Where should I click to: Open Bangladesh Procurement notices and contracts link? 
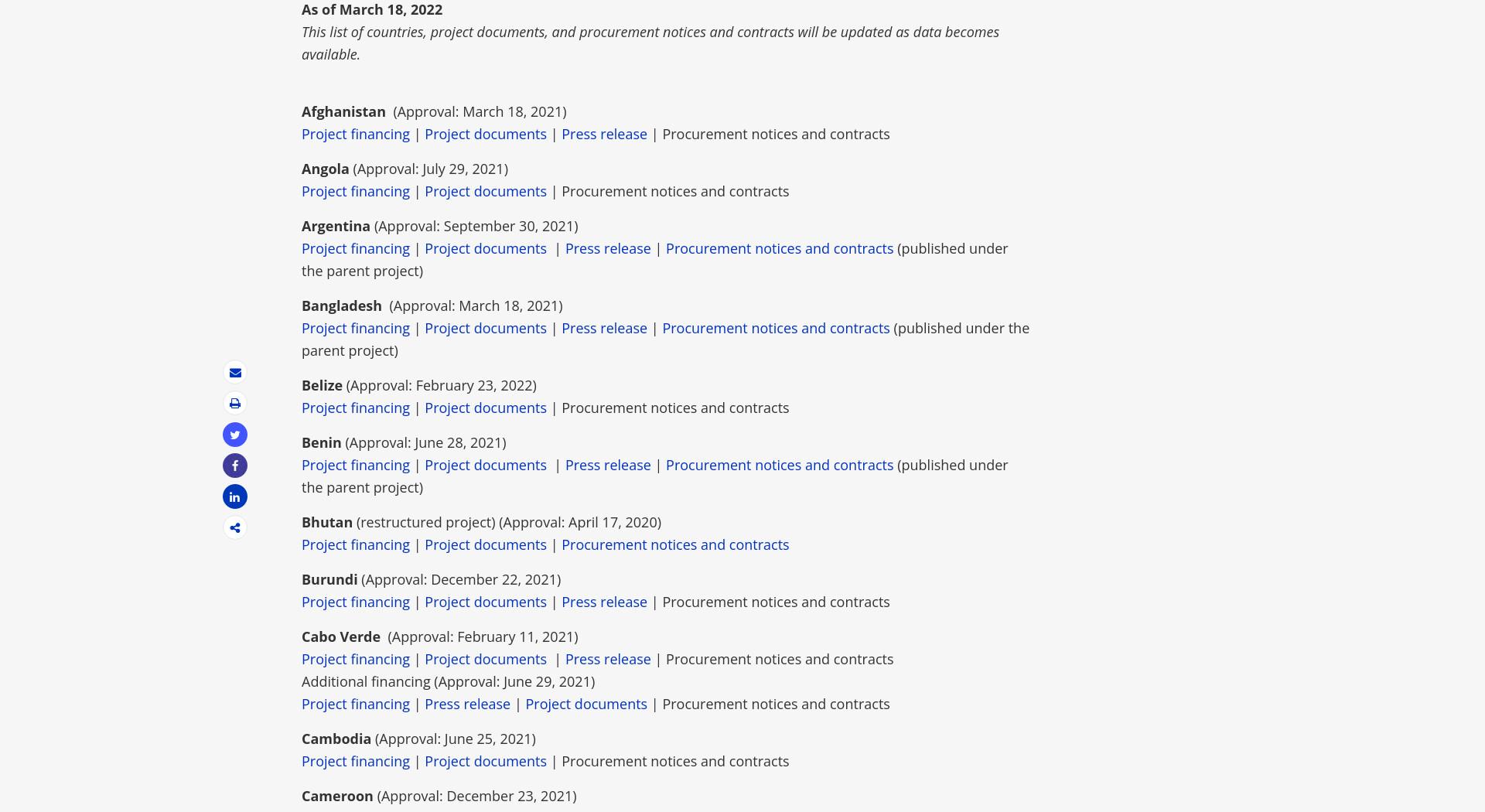[x=776, y=328]
